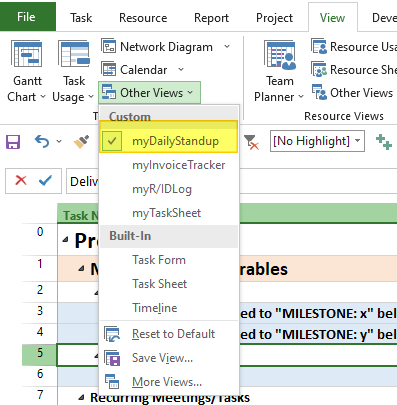Click the green plus icons button
The image size is (397, 405).
click(x=383, y=142)
